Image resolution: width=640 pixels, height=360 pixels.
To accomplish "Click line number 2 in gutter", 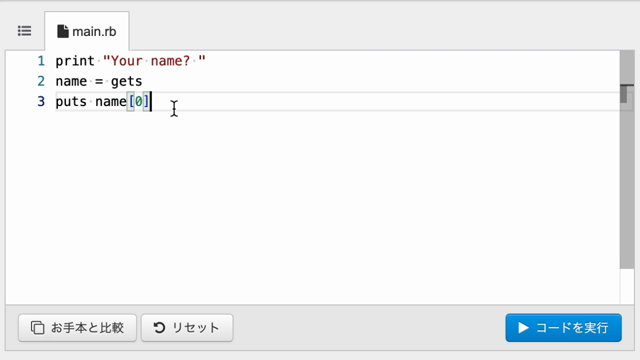I will (x=41, y=81).
